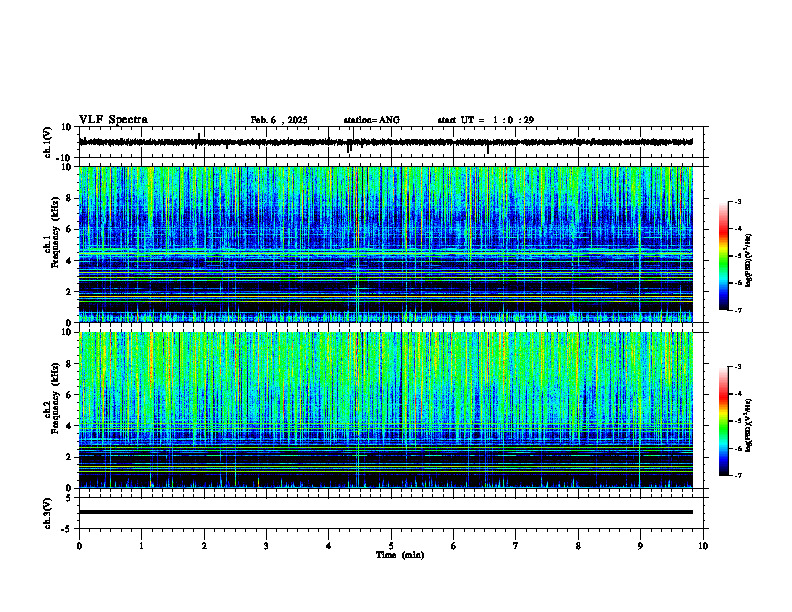Select the date text Feb. 6, 2025
The image size is (792, 612).
279,120
